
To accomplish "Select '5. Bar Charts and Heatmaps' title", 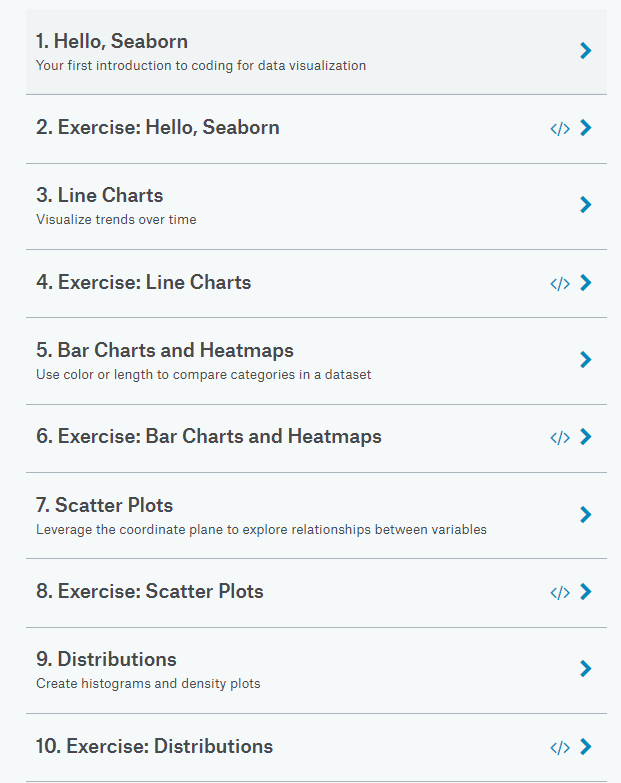I will pyautogui.click(x=165, y=350).
